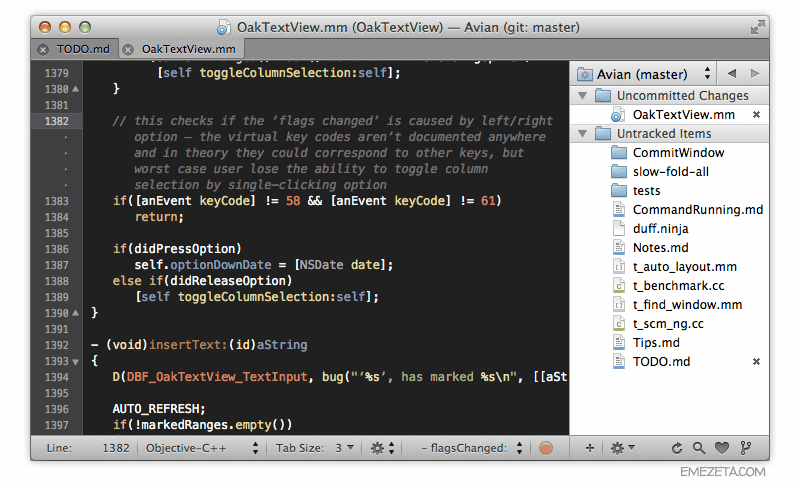The image size is (800, 487).
Task: Click the line number 1382 in status bar
Action: [x=116, y=448]
